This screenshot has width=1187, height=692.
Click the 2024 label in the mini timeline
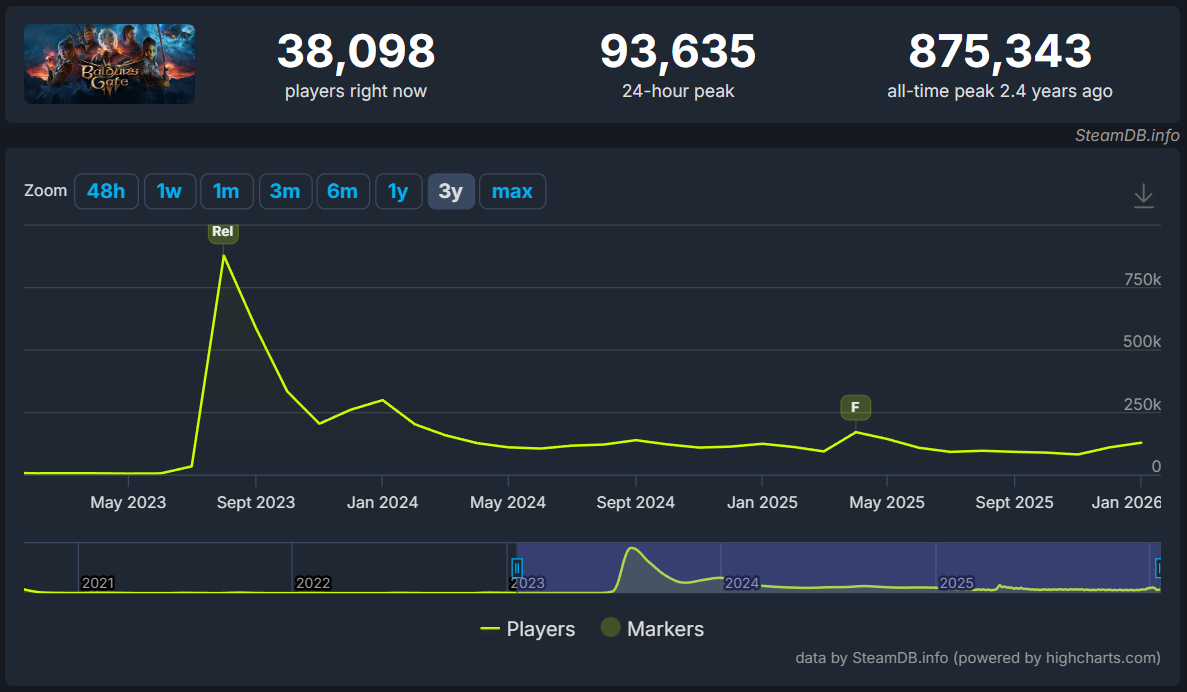click(741, 582)
